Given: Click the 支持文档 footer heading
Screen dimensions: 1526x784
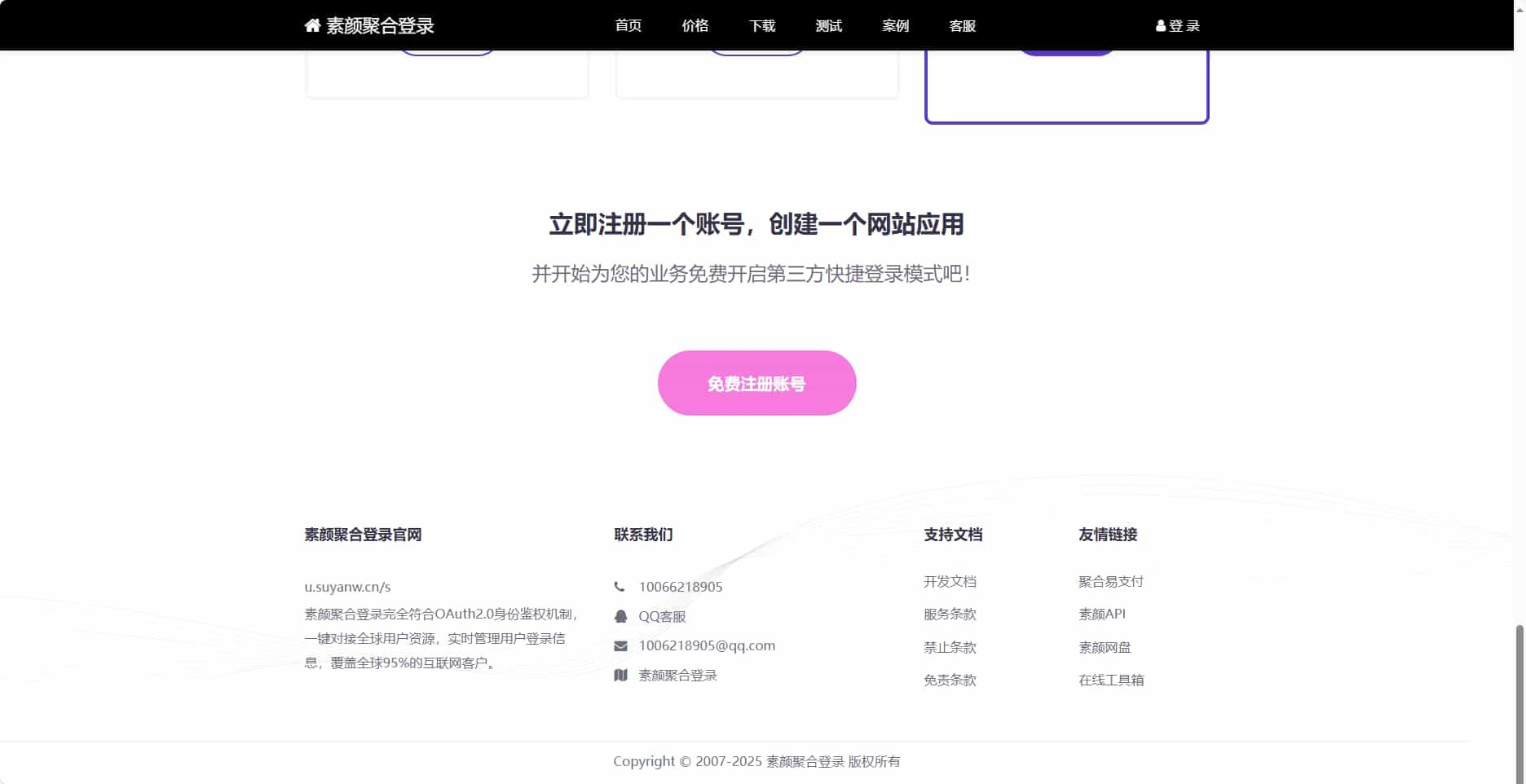Looking at the screenshot, I should click(953, 535).
